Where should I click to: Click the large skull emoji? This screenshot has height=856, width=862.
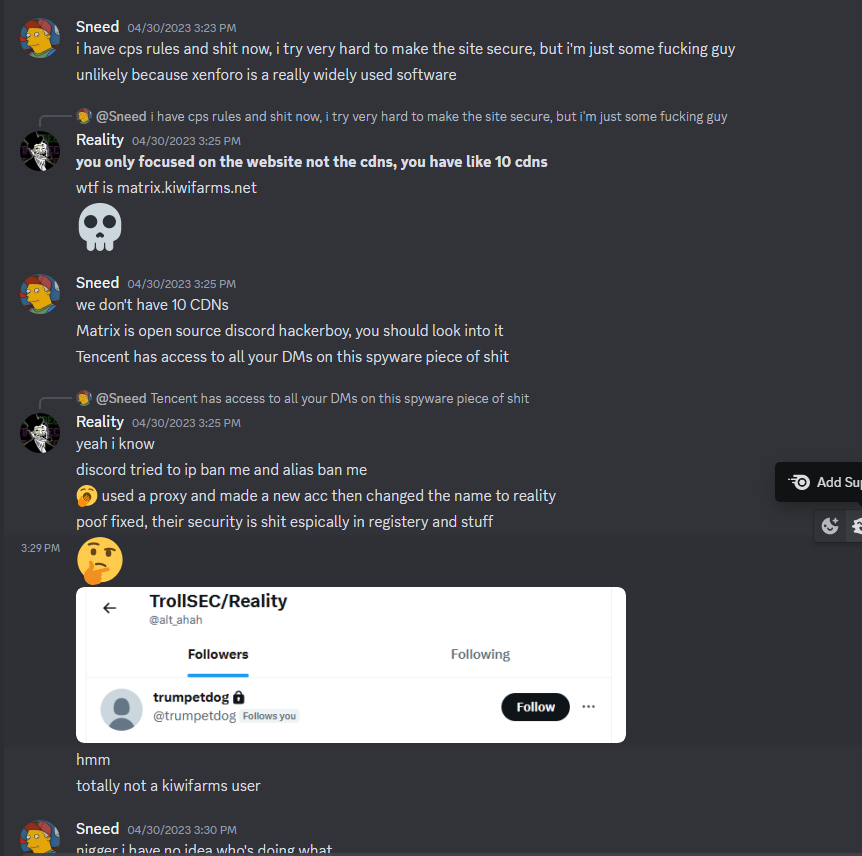[100, 227]
